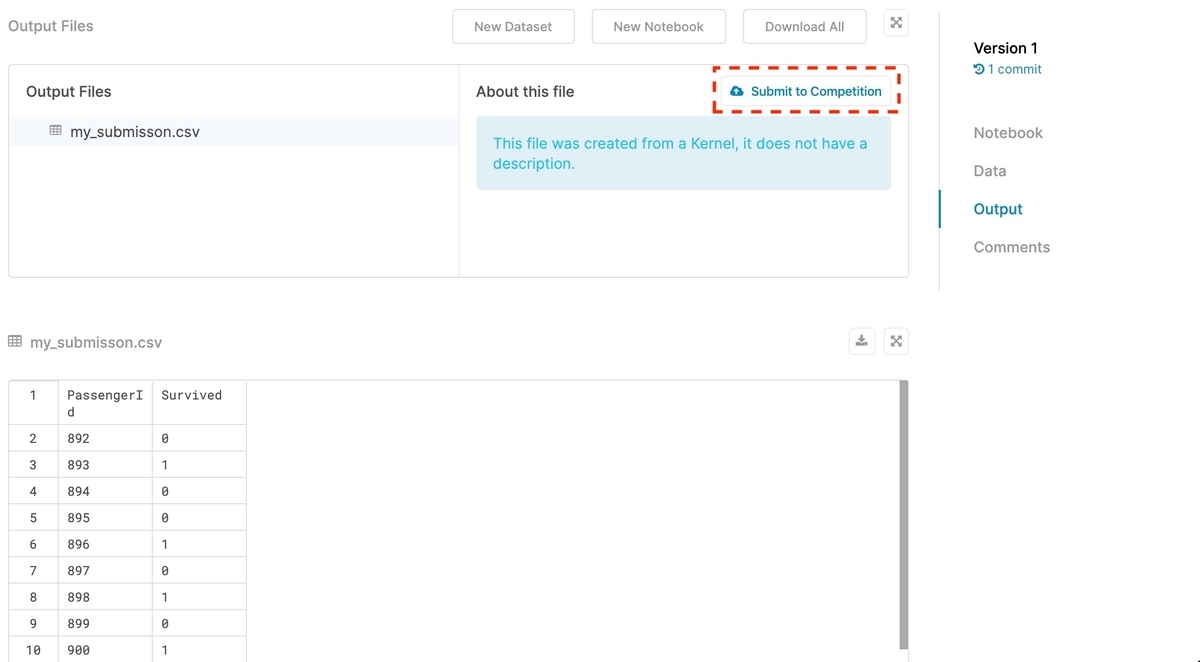Click the cloud upload icon in Submit to Competition

tap(737, 91)
